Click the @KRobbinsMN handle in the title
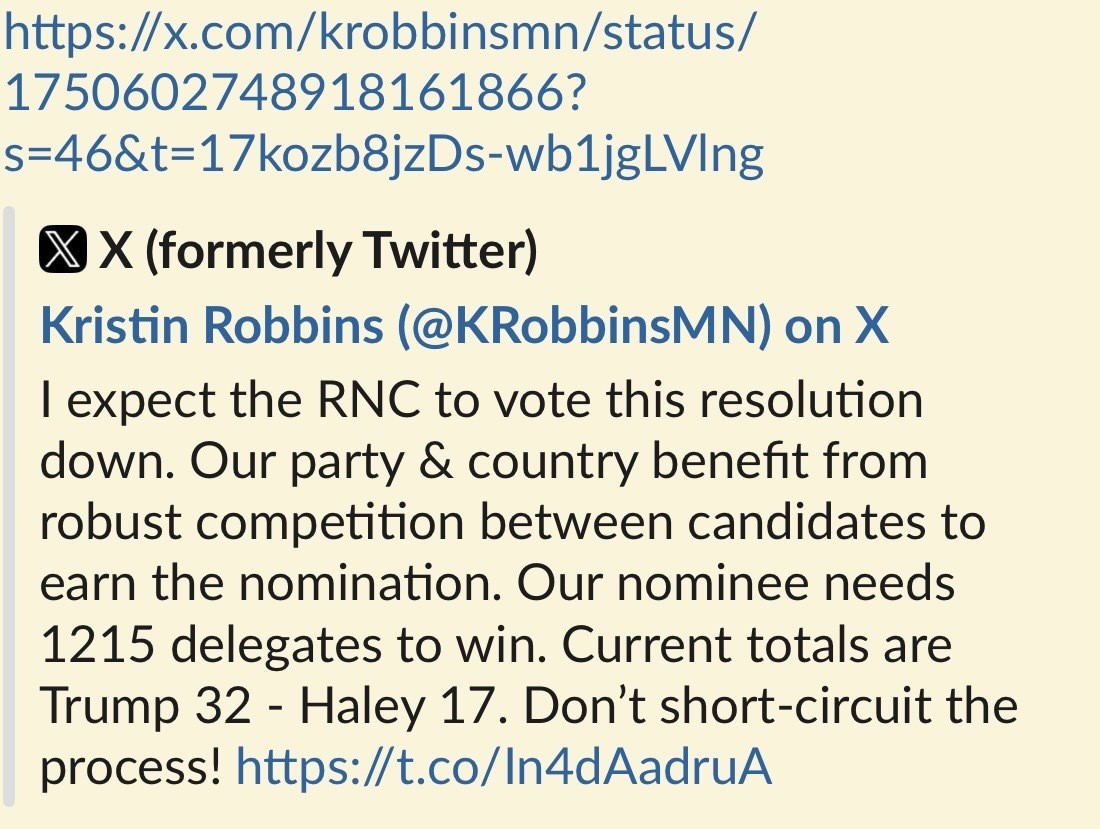This screenshot has width=1100, height=829. point(583,326)
